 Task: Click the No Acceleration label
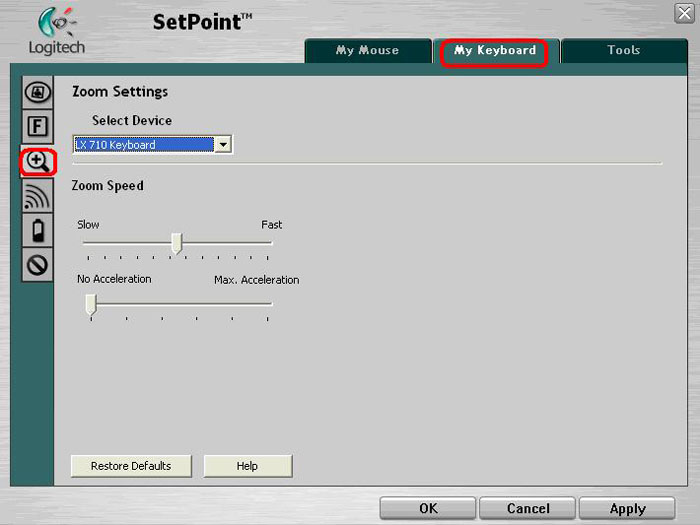114,279
